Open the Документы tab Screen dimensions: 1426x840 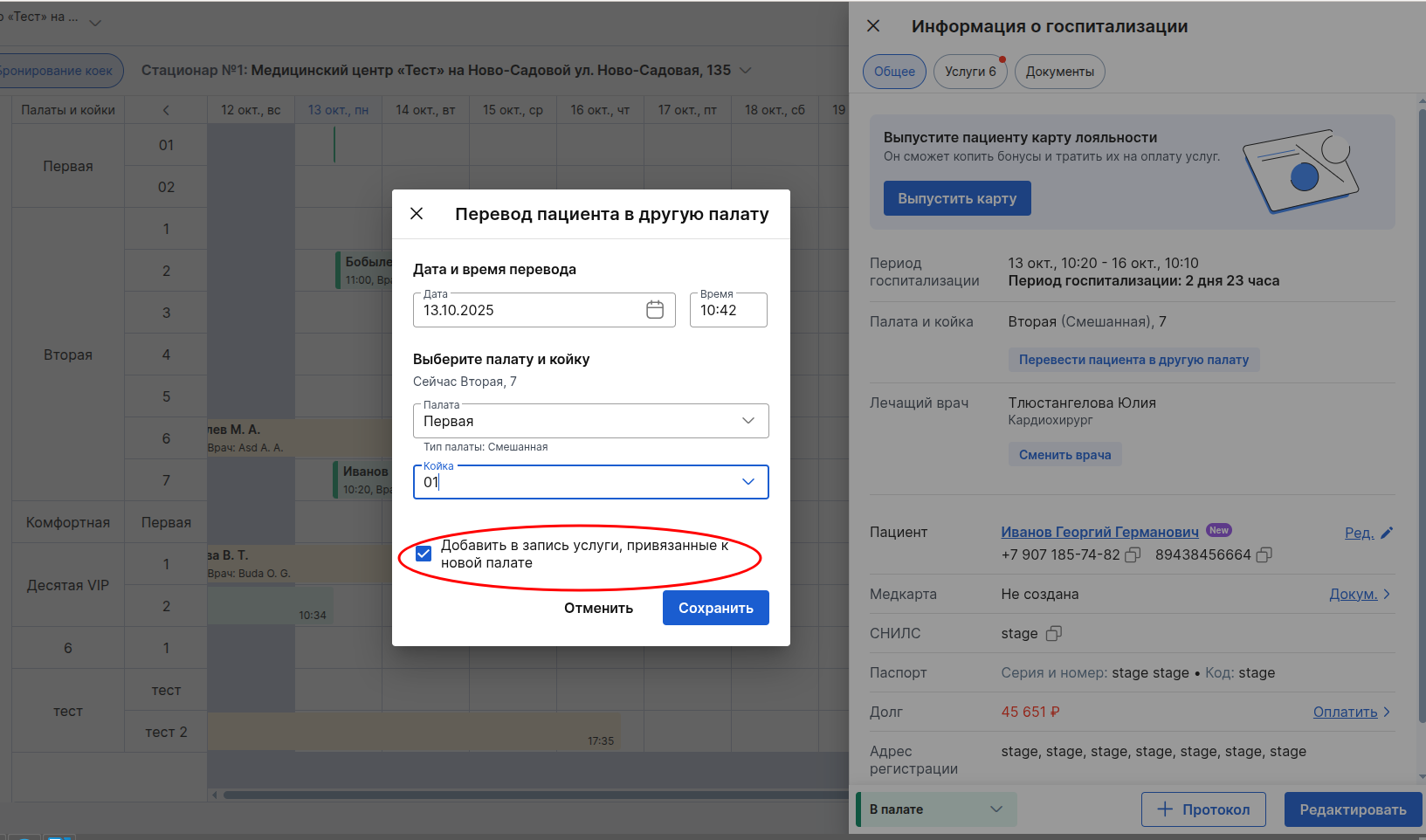[x=1059, y=72]
